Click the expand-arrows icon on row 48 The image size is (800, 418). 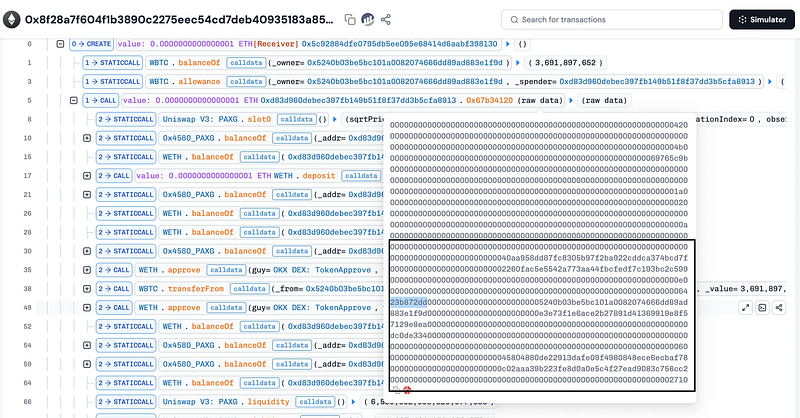click(746, 307)
